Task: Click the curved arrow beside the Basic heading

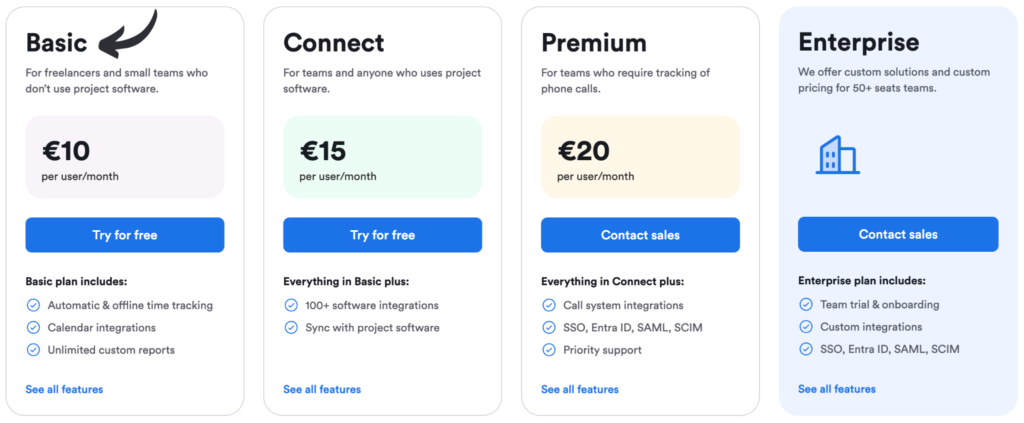Action: 128,33
